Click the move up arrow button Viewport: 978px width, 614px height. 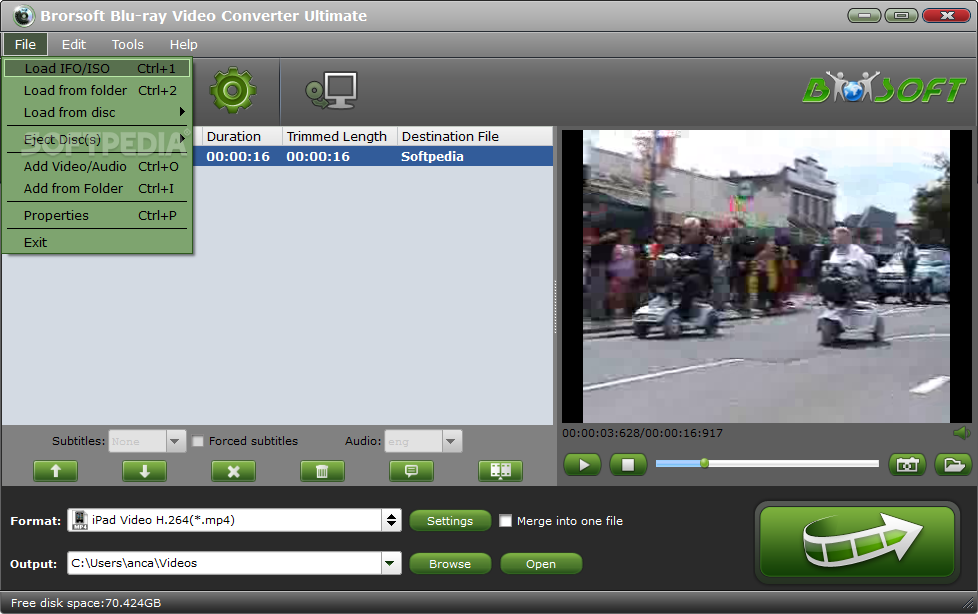56,471
